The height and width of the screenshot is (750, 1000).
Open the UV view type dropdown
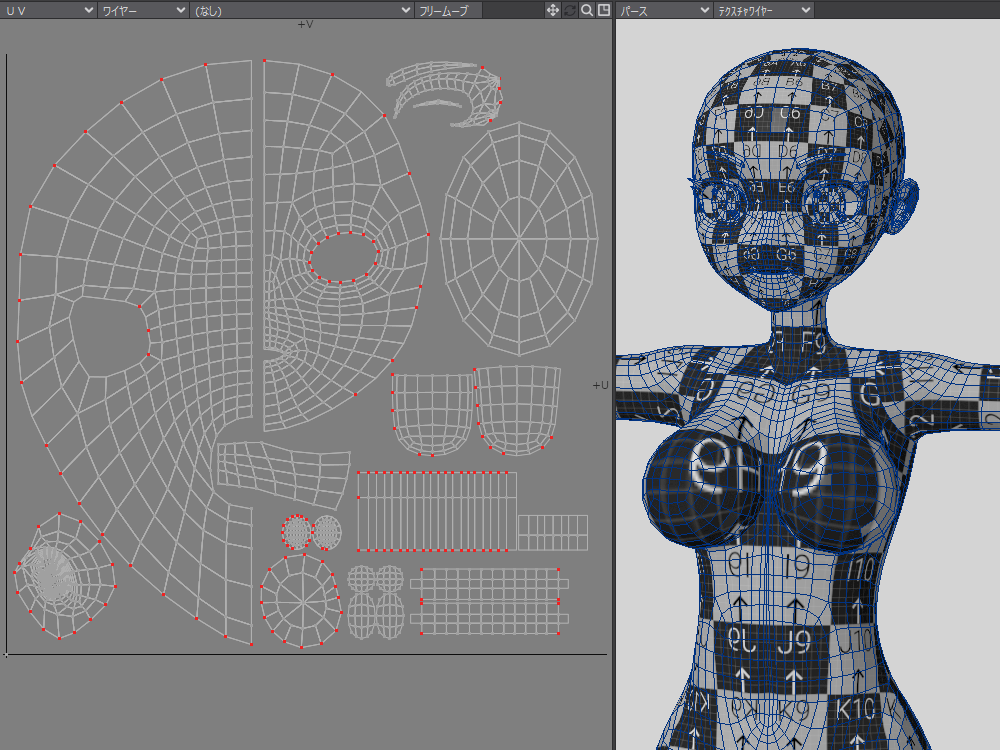click(x=48, y=10)
